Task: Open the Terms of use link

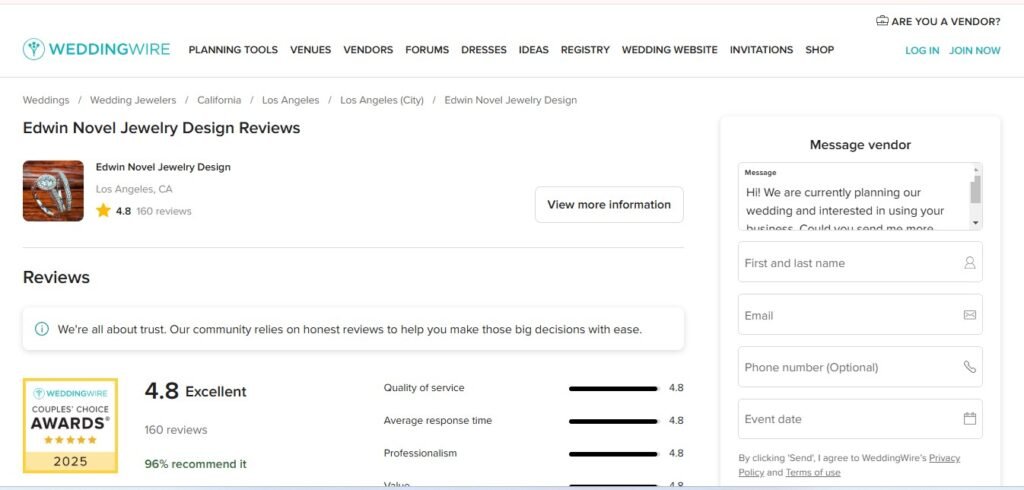Action: pos(813,472)
